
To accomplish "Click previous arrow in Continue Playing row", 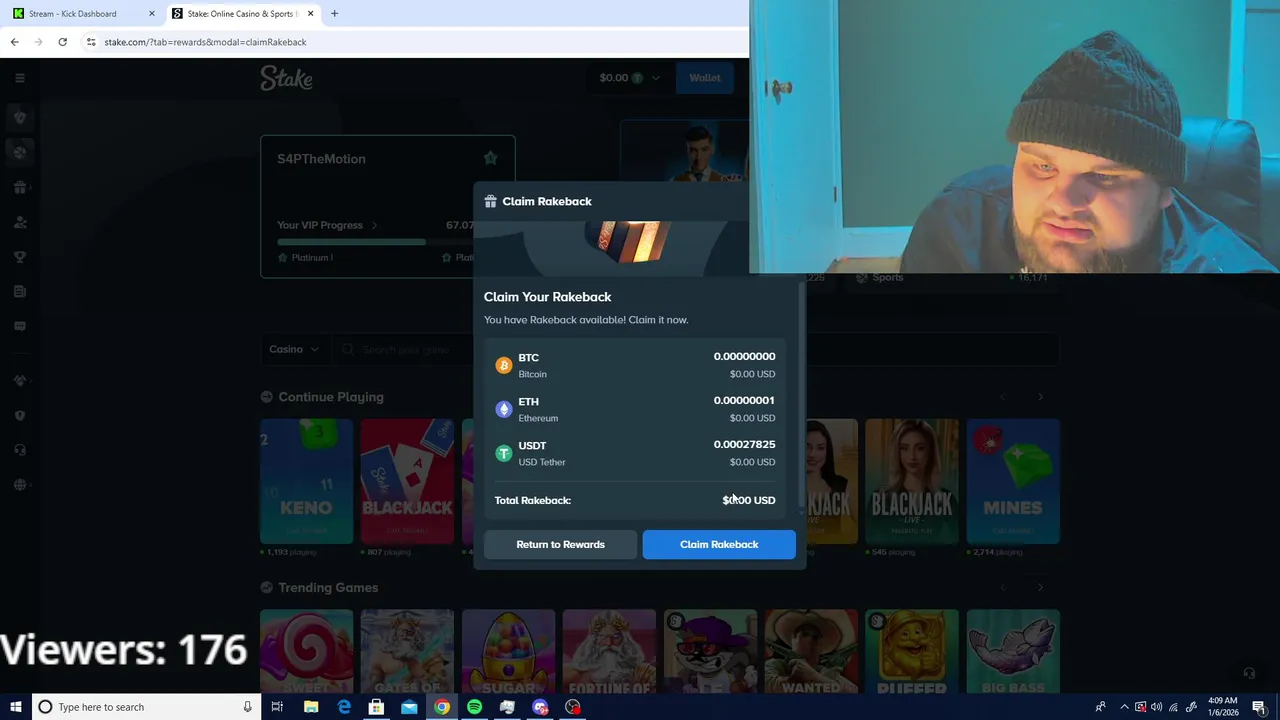I will click(1003, 397).
